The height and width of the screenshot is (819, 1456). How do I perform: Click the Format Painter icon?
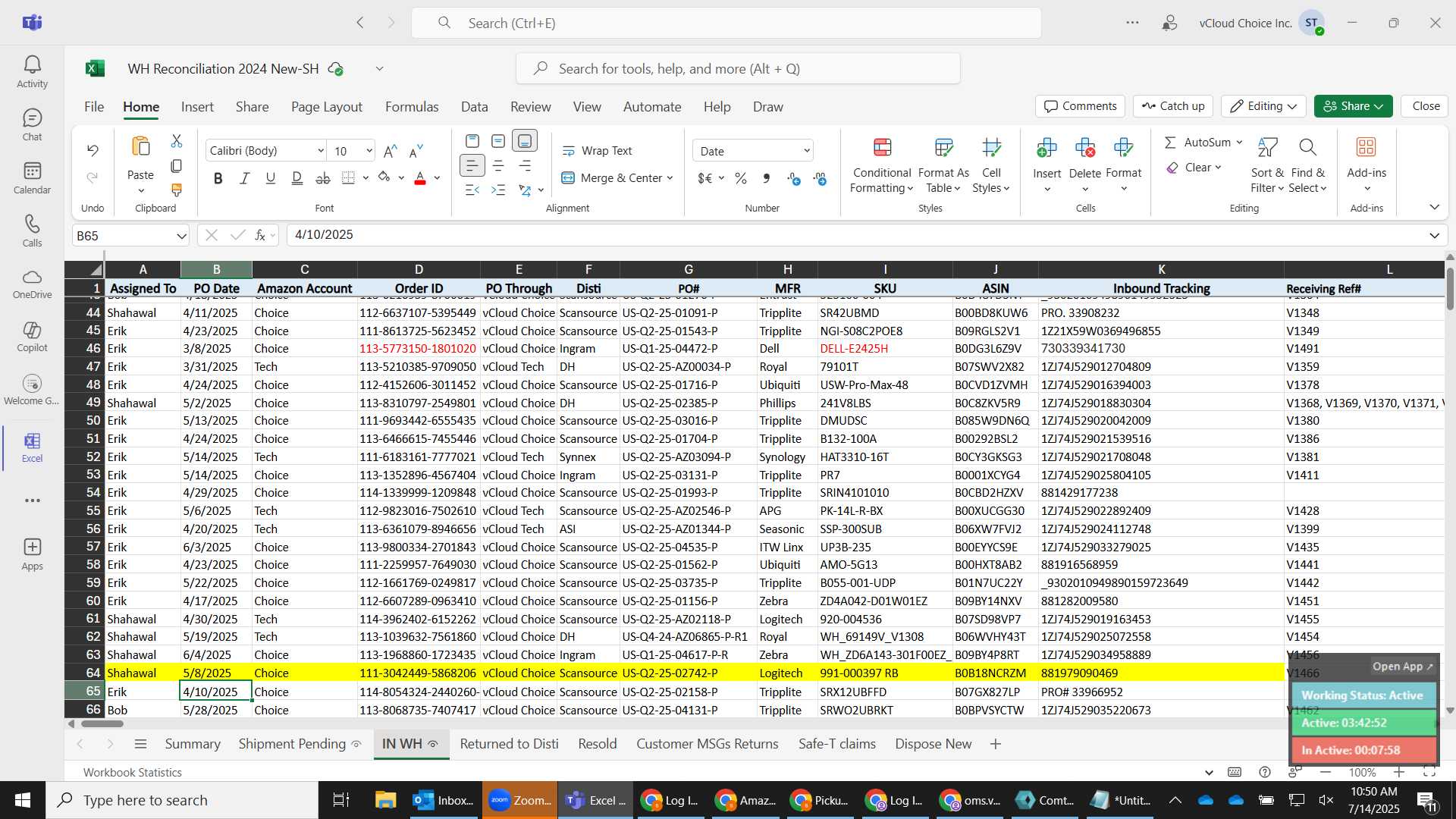pos(177,190)
